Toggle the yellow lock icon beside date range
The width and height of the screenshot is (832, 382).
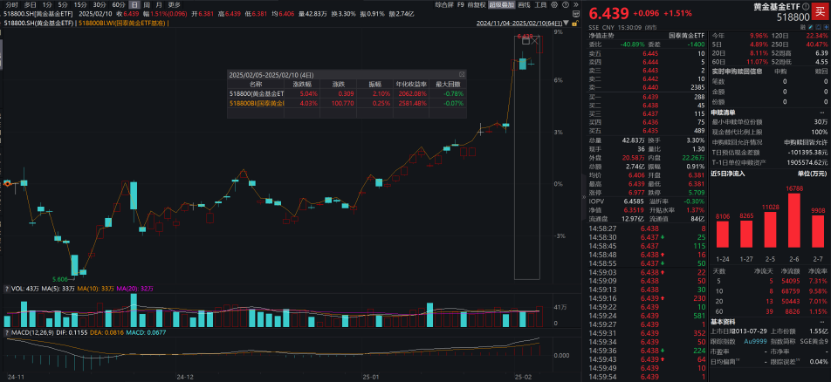(575, 23)
